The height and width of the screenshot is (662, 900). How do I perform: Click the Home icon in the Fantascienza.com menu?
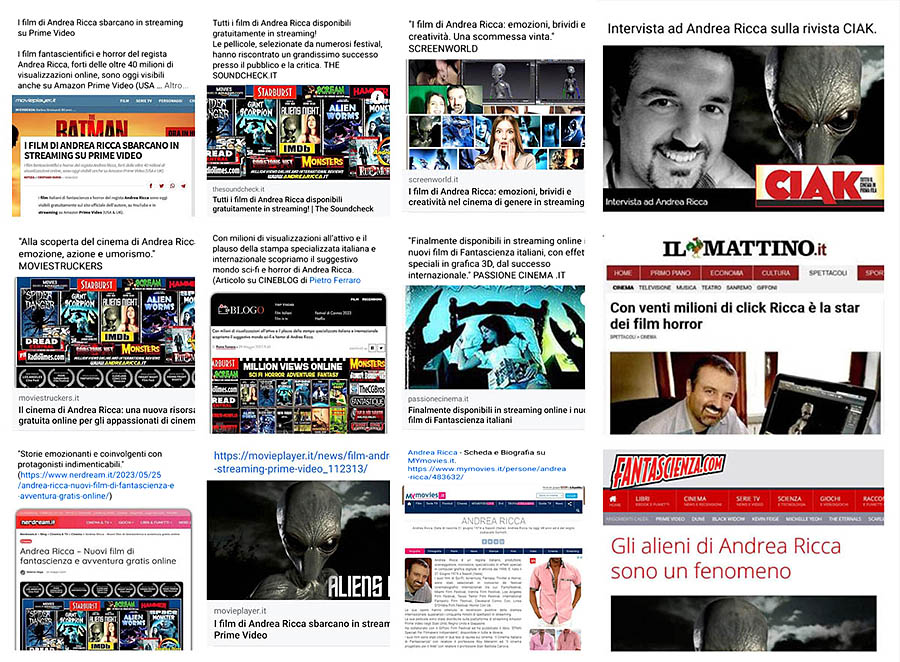click(x=614, y=500)
